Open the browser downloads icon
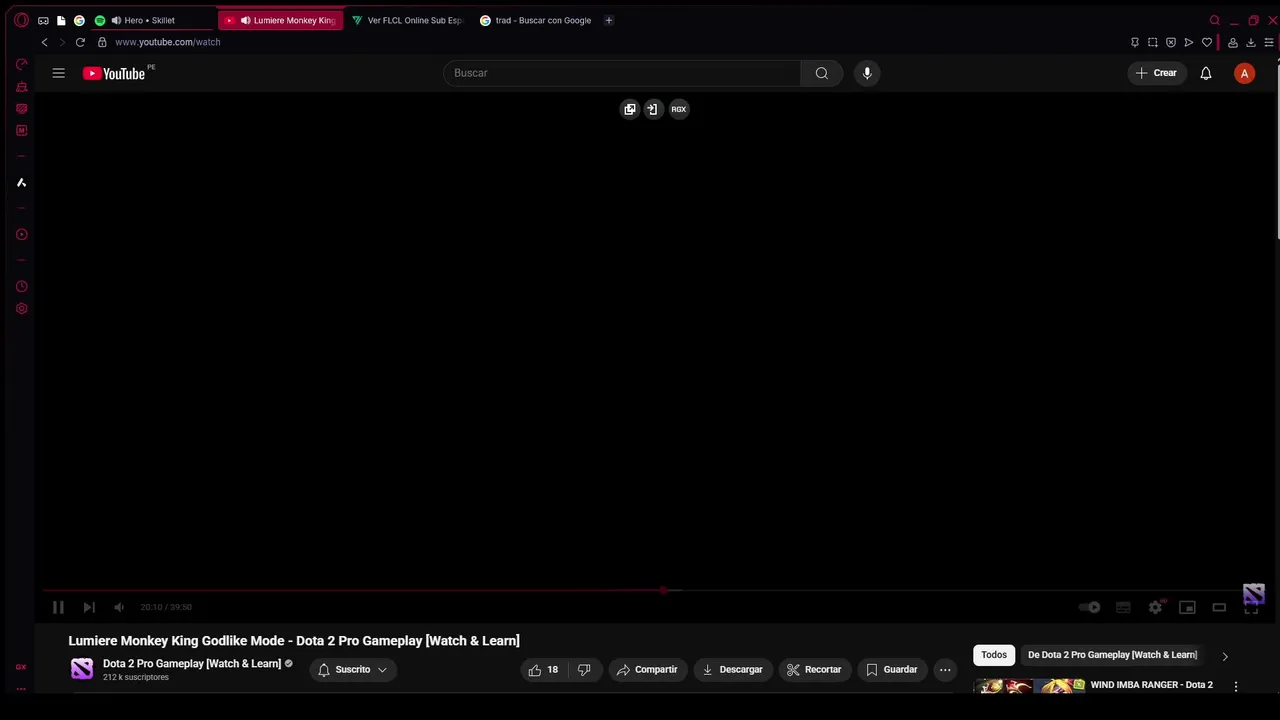This screenshot has height=720, width=1280. (x=1251, y=42)
